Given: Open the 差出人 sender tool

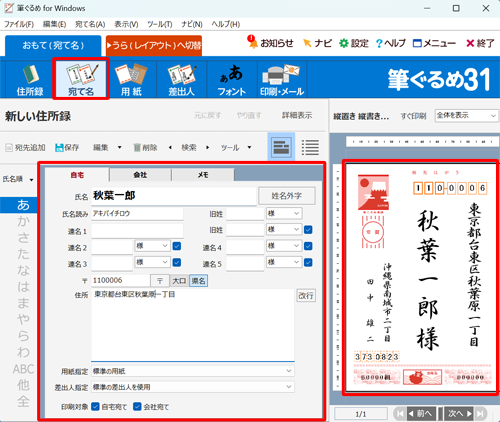Looking at the screenshot, I should 182,79.
